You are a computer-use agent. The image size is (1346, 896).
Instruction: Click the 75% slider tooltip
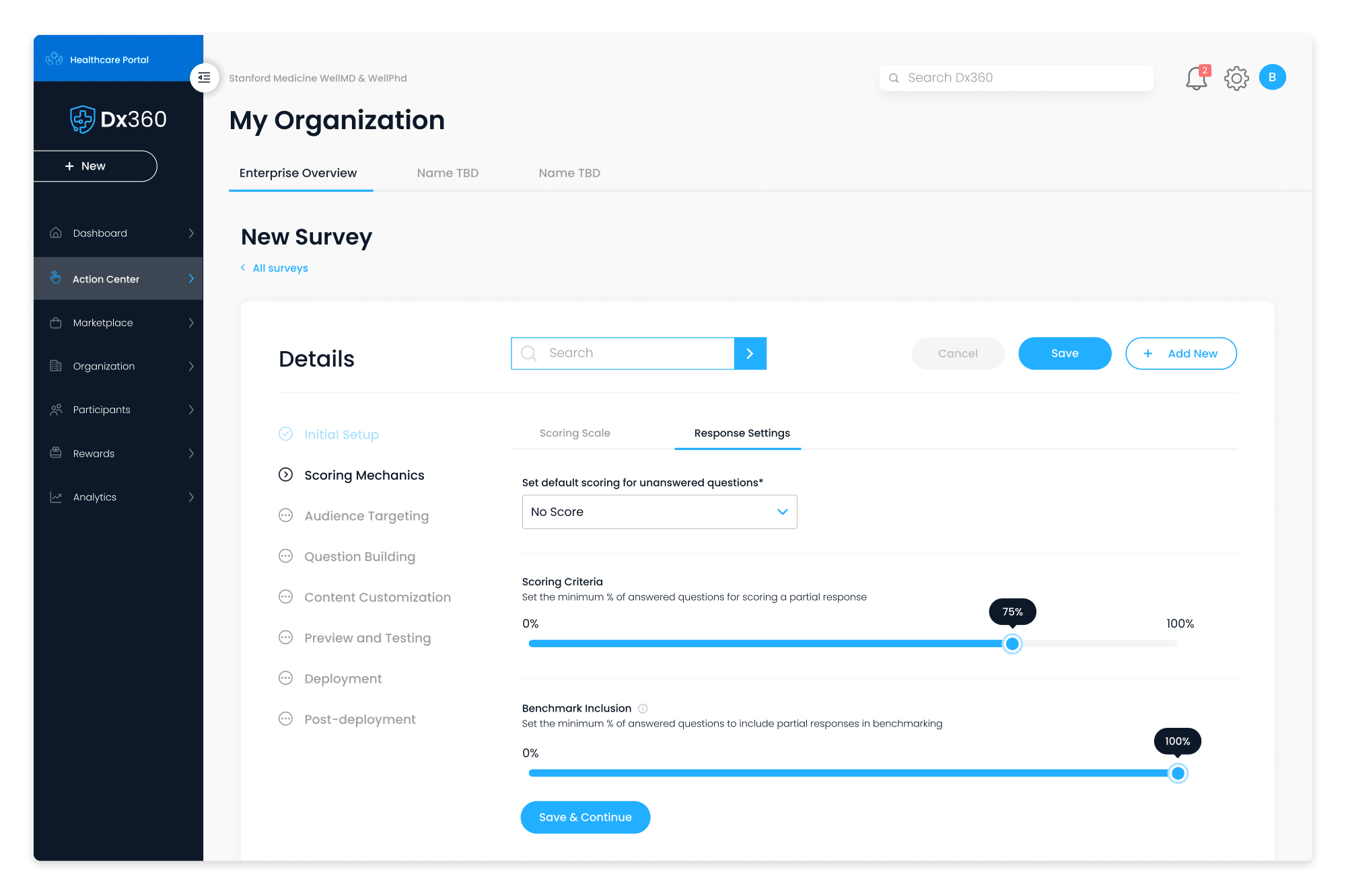pyautogui.click(x=1012, y=611)
